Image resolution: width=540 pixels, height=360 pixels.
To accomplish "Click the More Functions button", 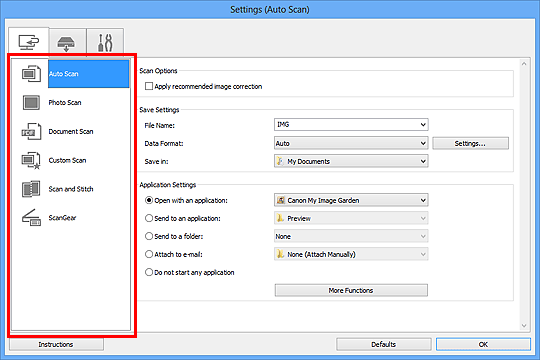I will 351,290.
